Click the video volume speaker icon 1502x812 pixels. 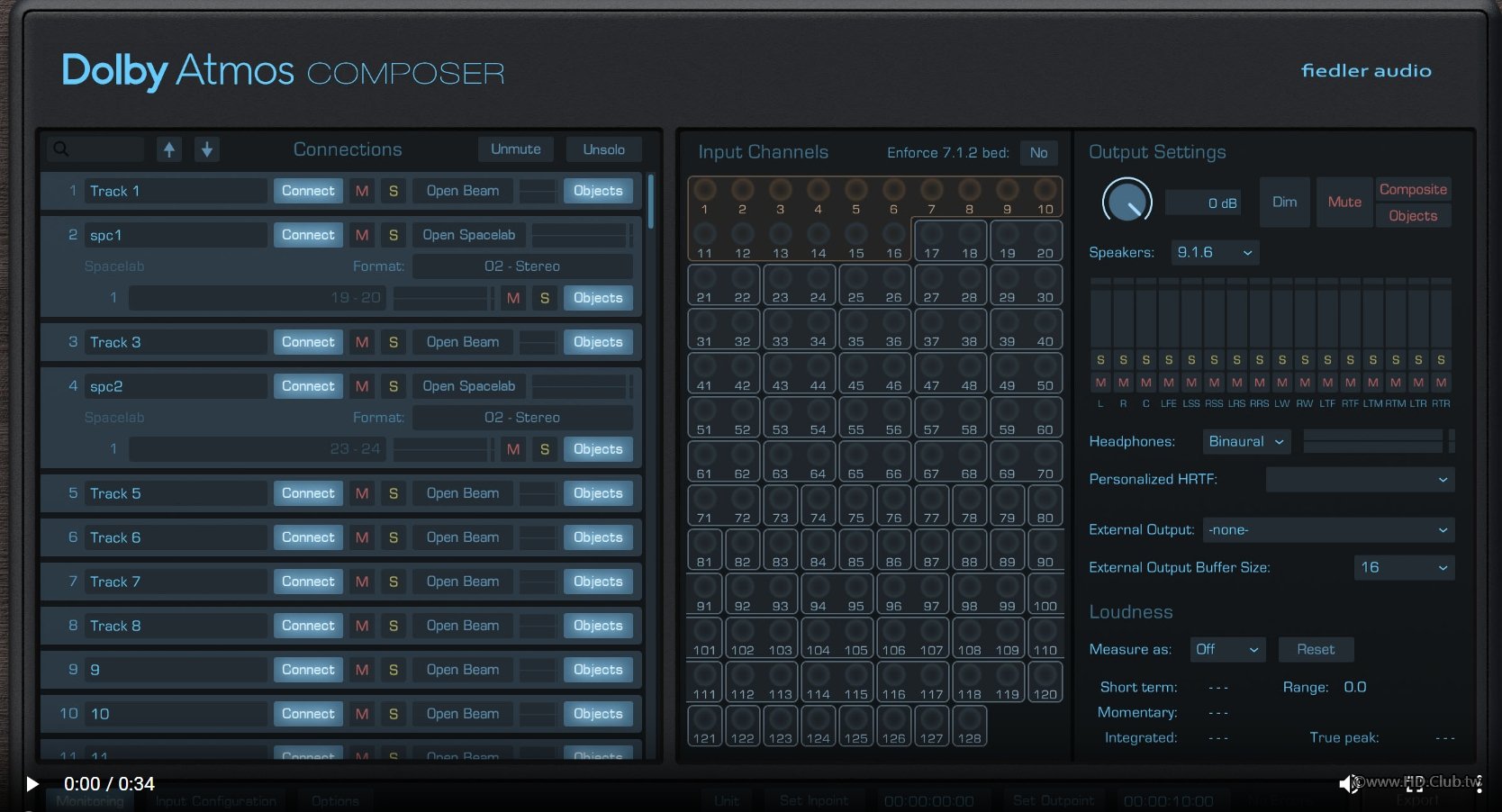[x=1348, y=784]
